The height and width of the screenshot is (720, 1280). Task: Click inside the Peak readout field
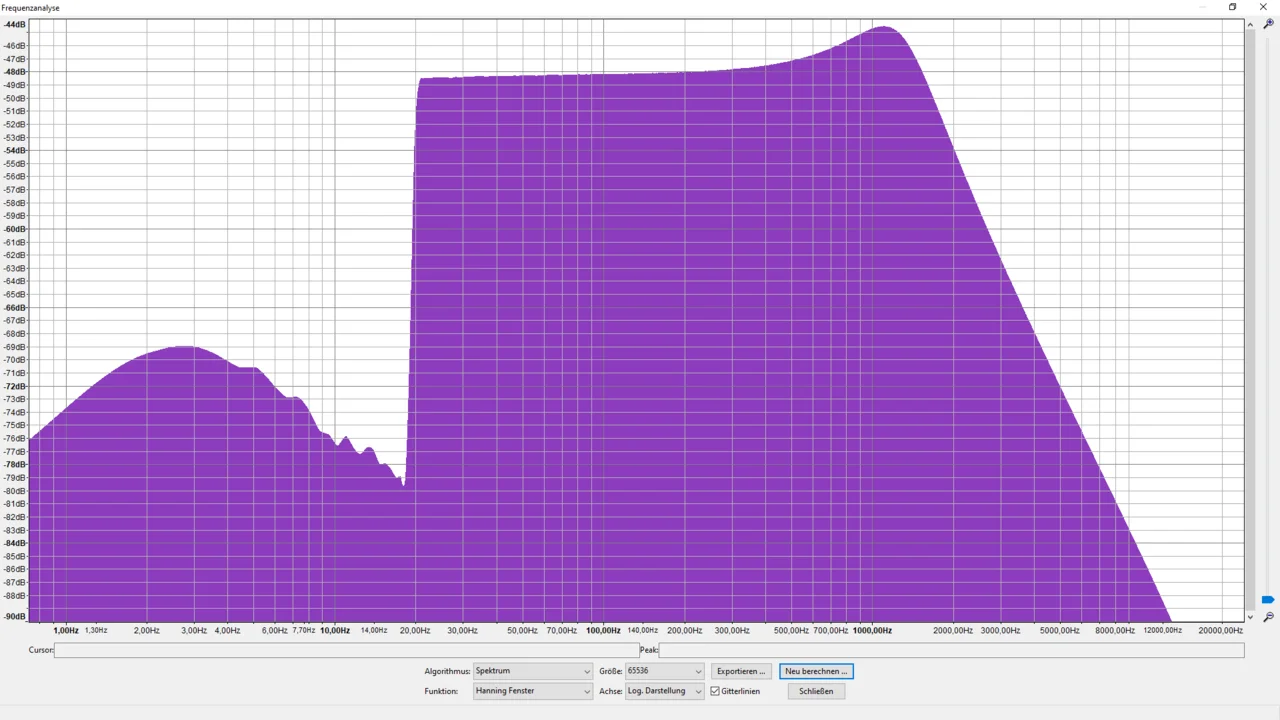[950, 650]
